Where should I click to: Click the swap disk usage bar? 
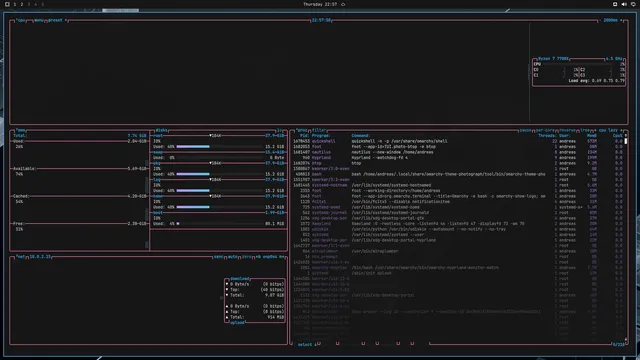(220, 158)
